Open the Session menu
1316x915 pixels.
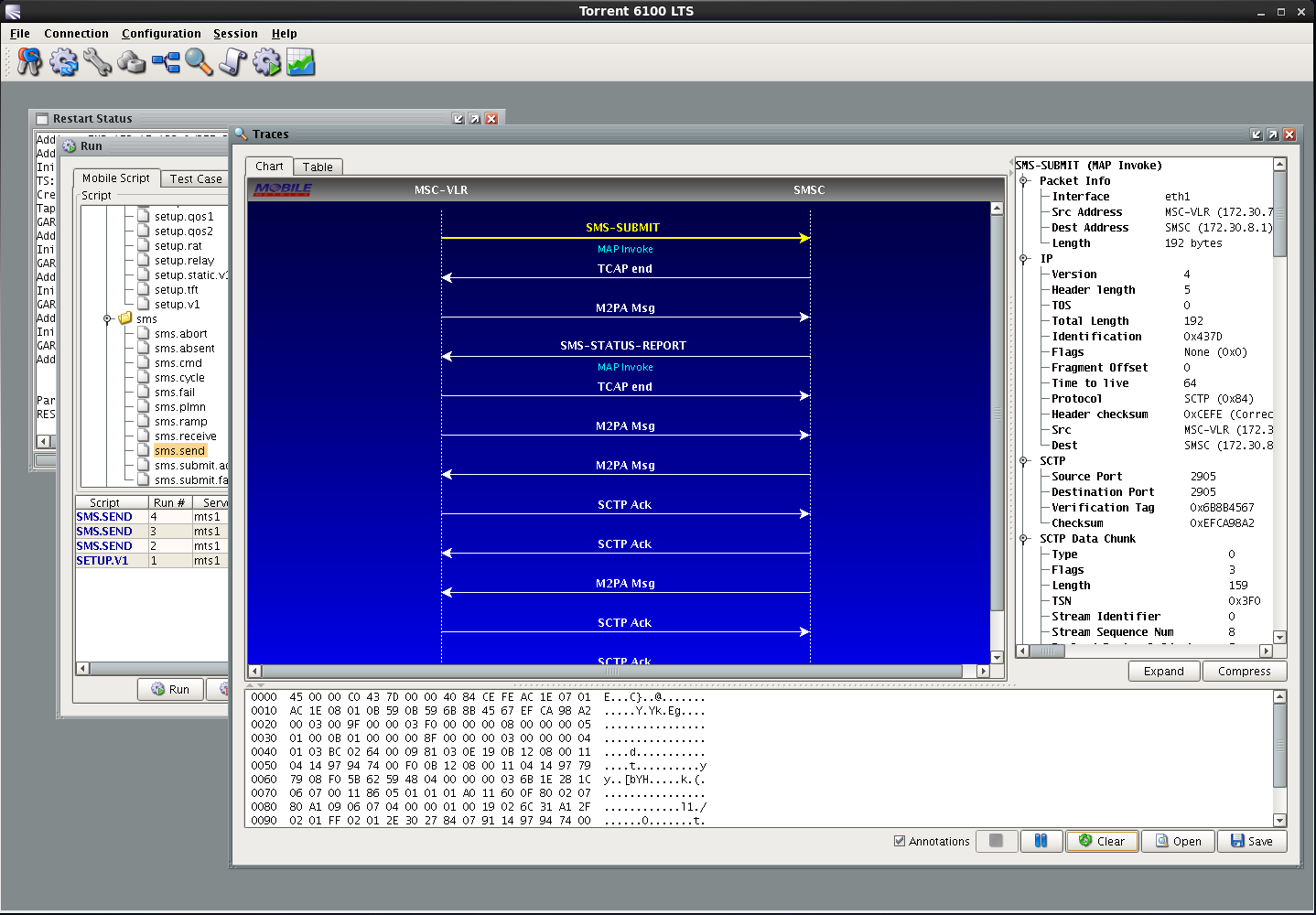click(x=235, y=34)
